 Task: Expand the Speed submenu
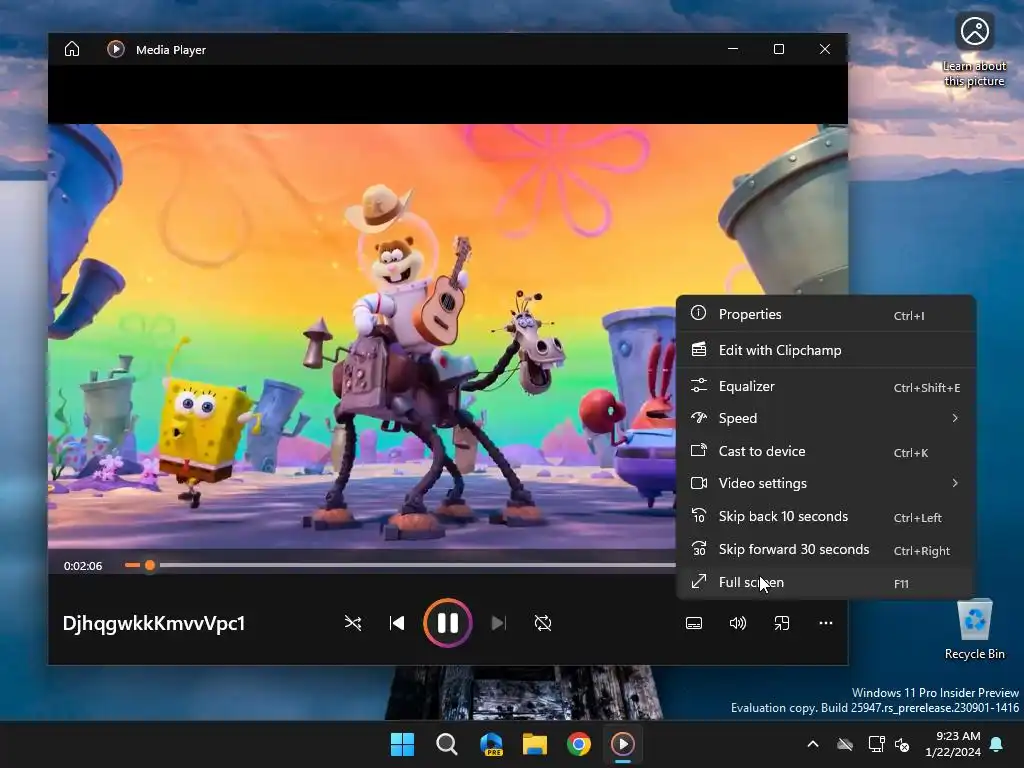pos(826,418)
